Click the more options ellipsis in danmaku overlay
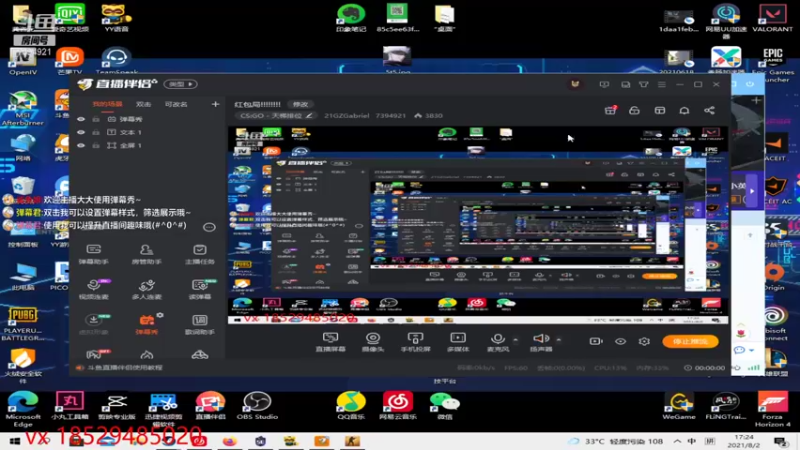Viewport: 800px width, 450px height. [x=209, y=227]
